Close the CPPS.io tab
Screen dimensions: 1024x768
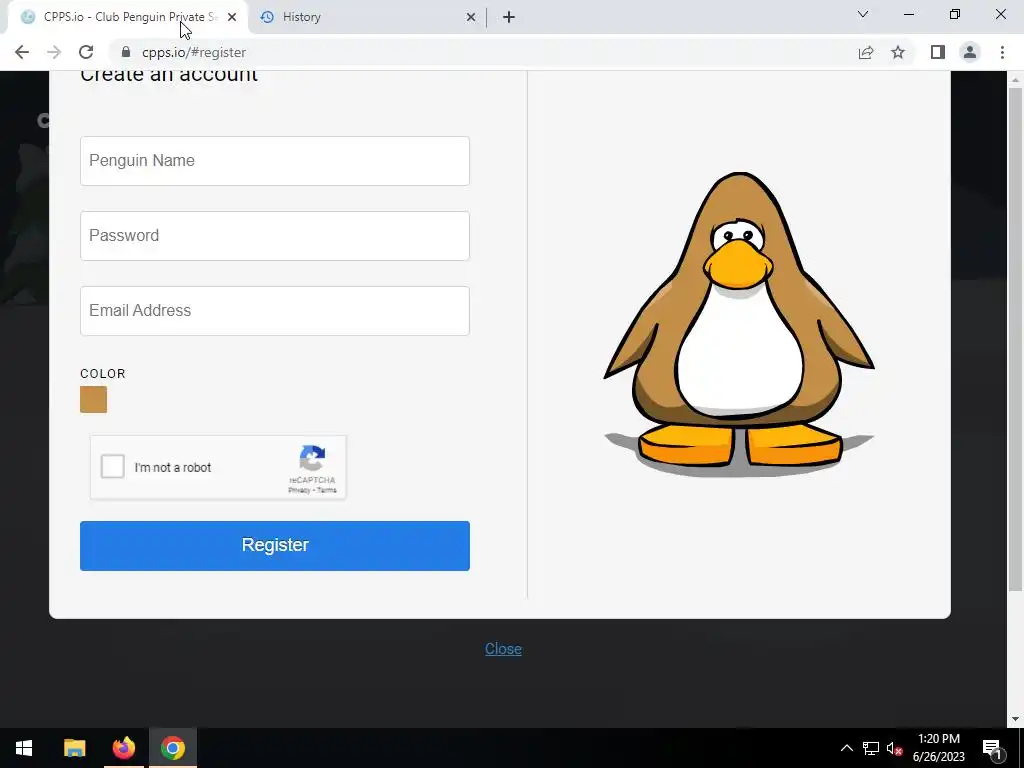[x=232, y=17]
